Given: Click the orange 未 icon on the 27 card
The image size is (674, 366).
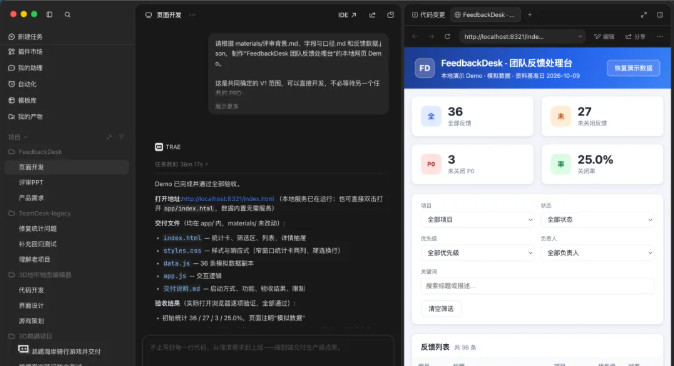Looking at the screenshot, I should (561, 116).
